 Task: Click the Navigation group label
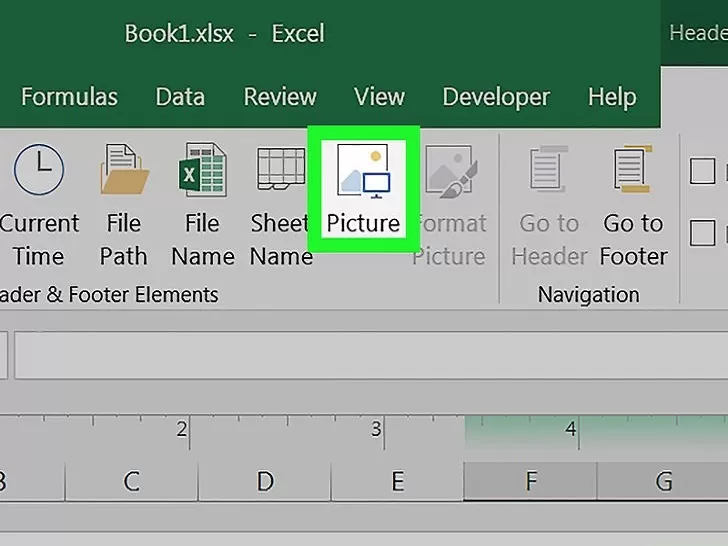(588, 294)
